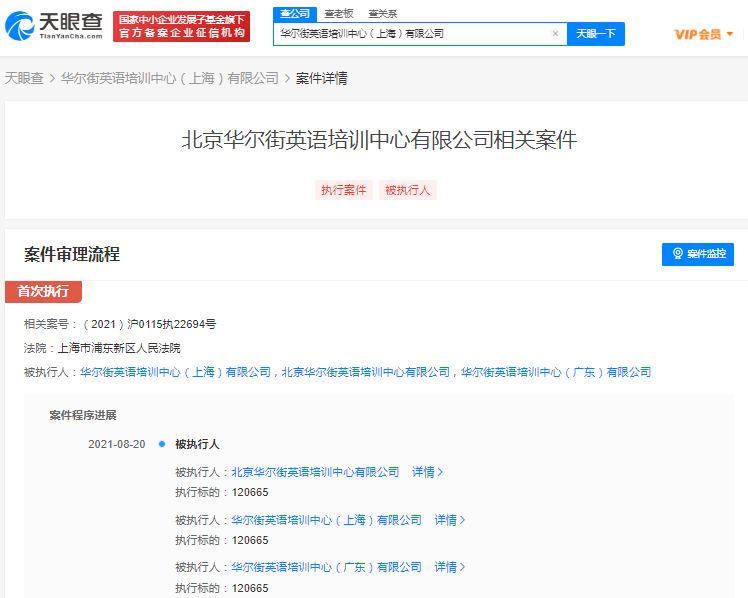Click the 执行案件 tag
This screenshot has width=748, height=598.
coord(344,190)
